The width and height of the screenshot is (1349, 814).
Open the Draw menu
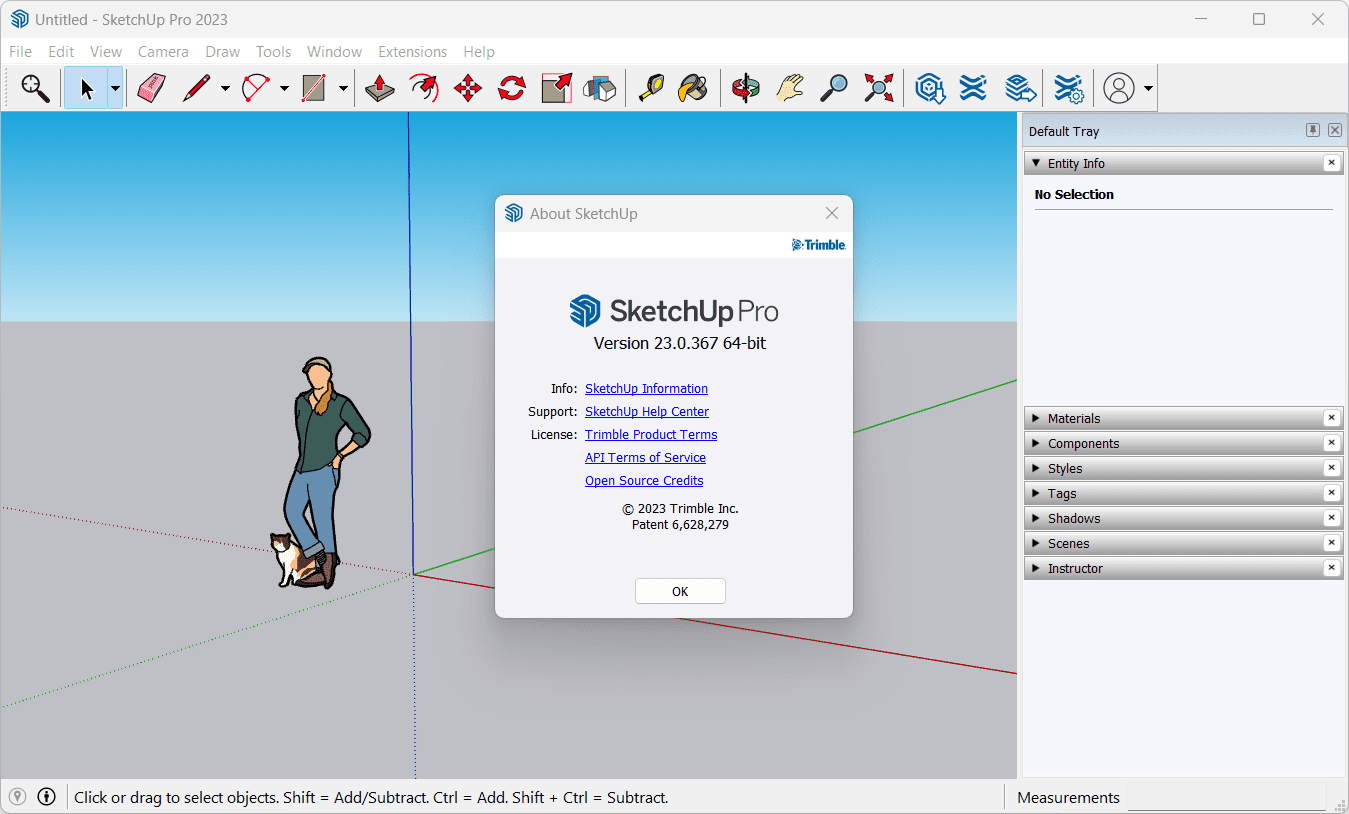pyautogui.click(x=223, y=51)
